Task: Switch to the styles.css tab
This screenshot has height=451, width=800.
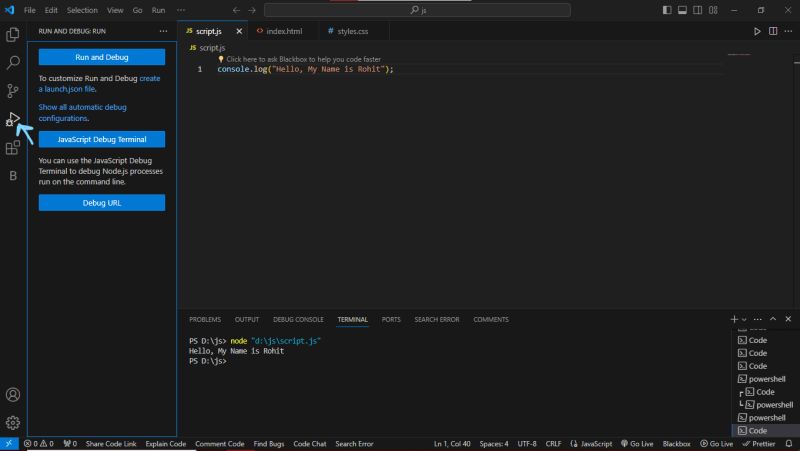Action: click(354, 31)
